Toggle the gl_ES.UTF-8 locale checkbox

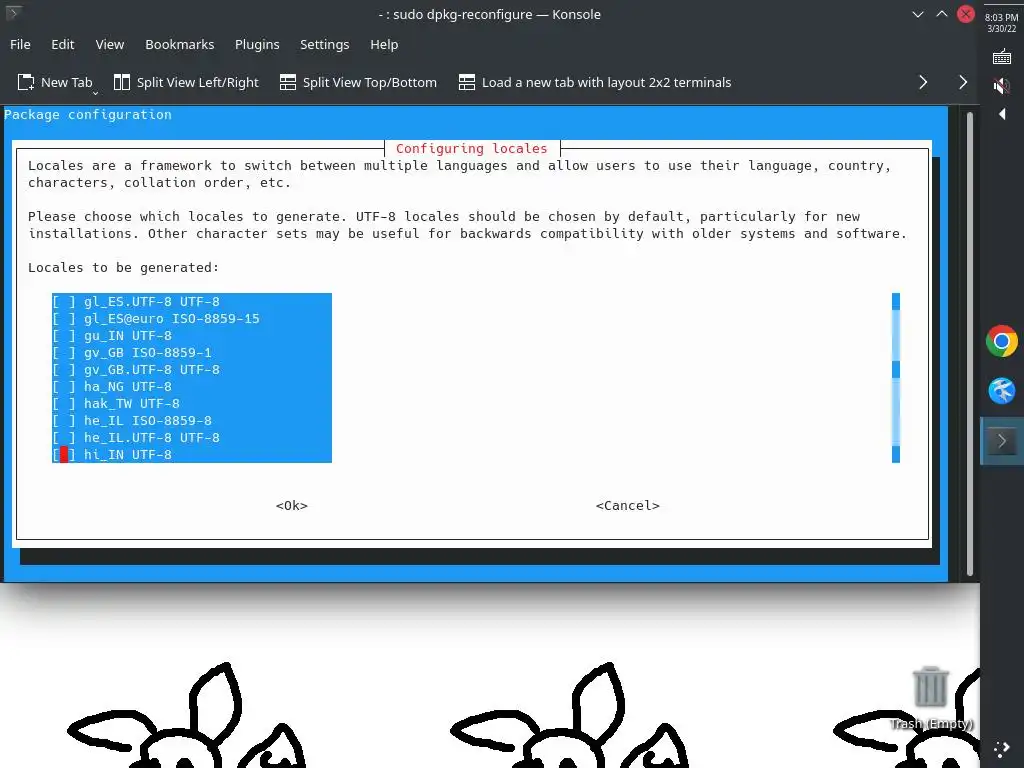pos(64,302)
